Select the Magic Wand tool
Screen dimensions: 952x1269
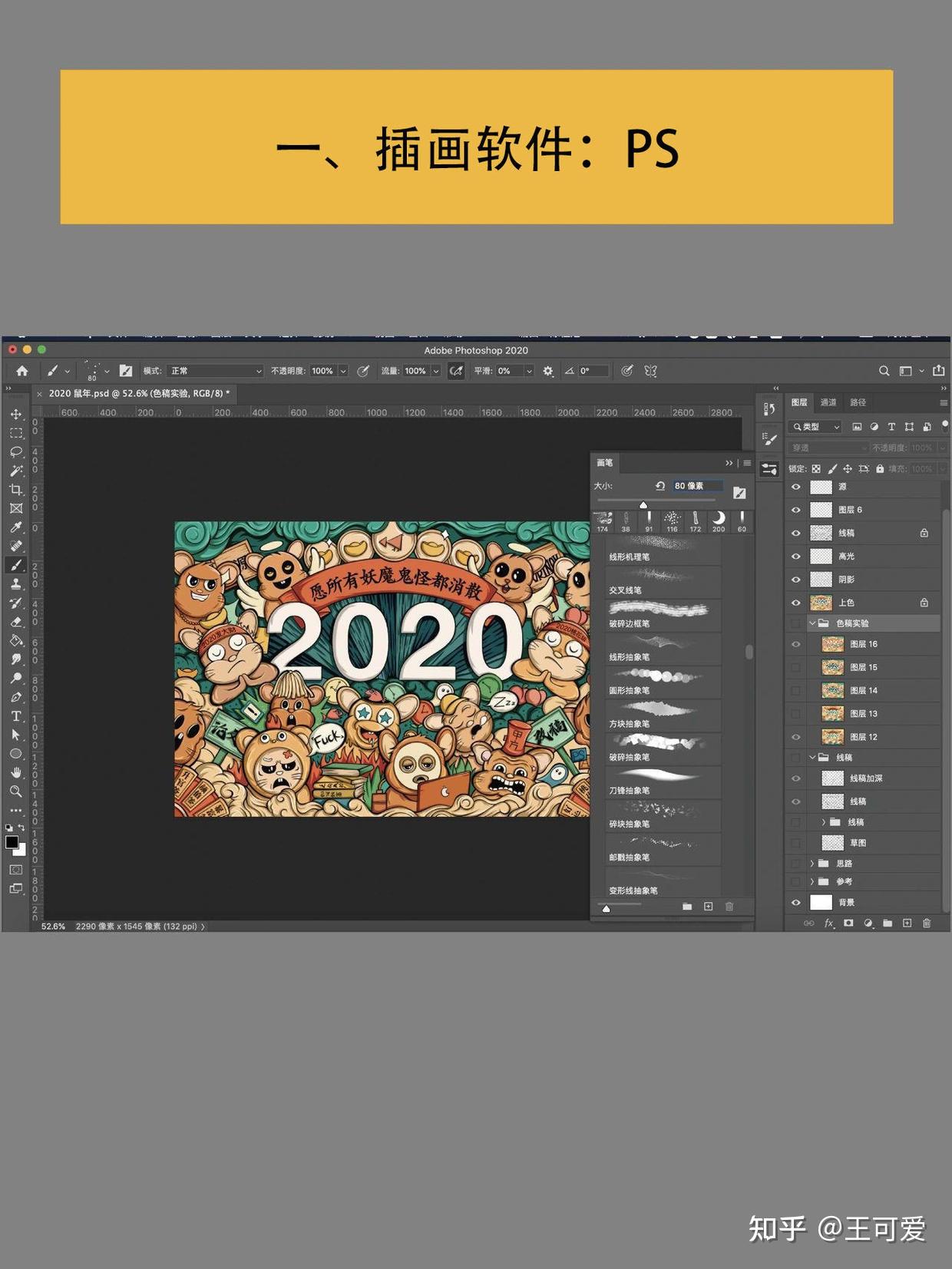(16, 471)
